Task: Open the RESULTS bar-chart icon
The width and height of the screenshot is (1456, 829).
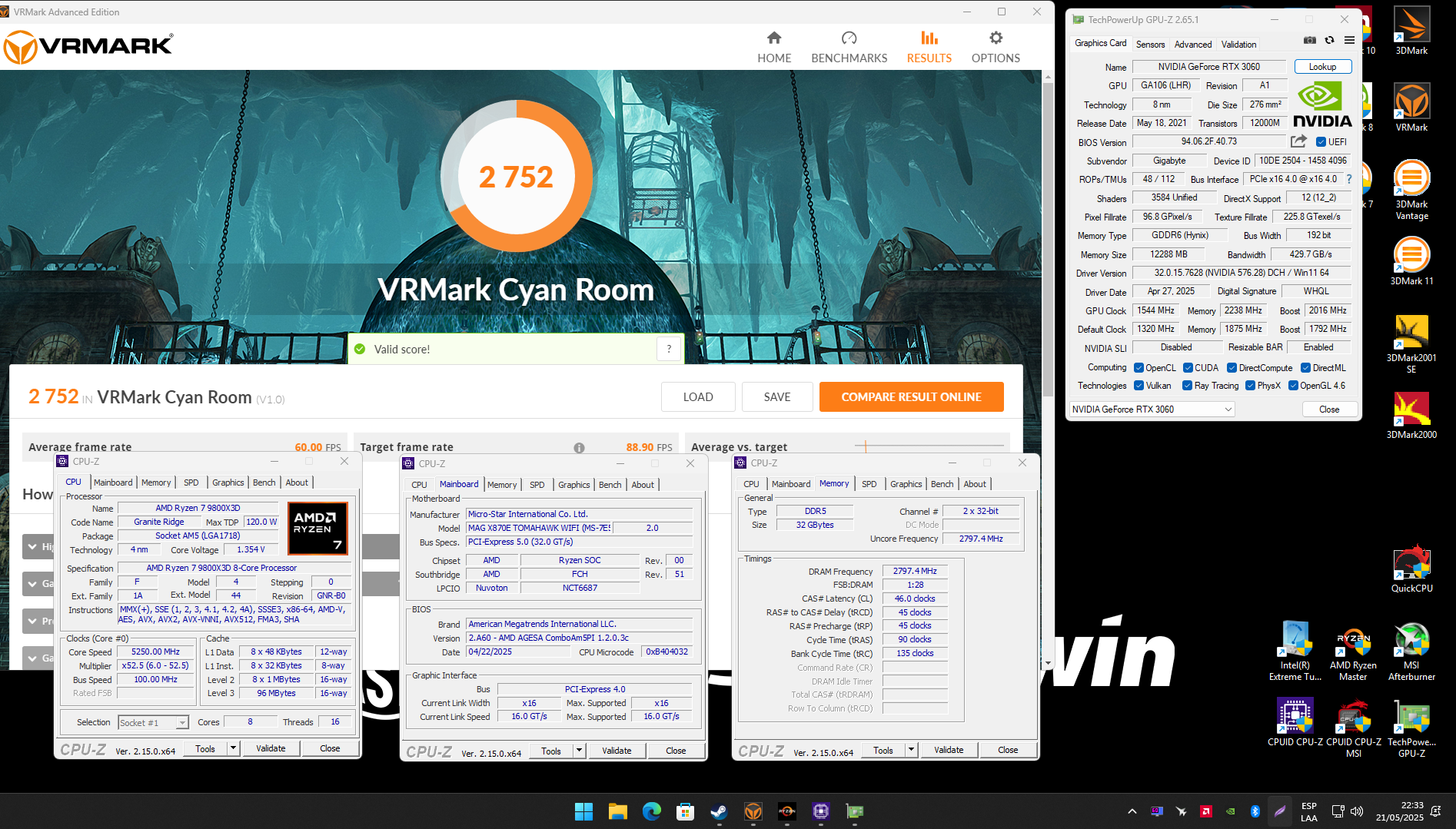Action: (929, 38)
